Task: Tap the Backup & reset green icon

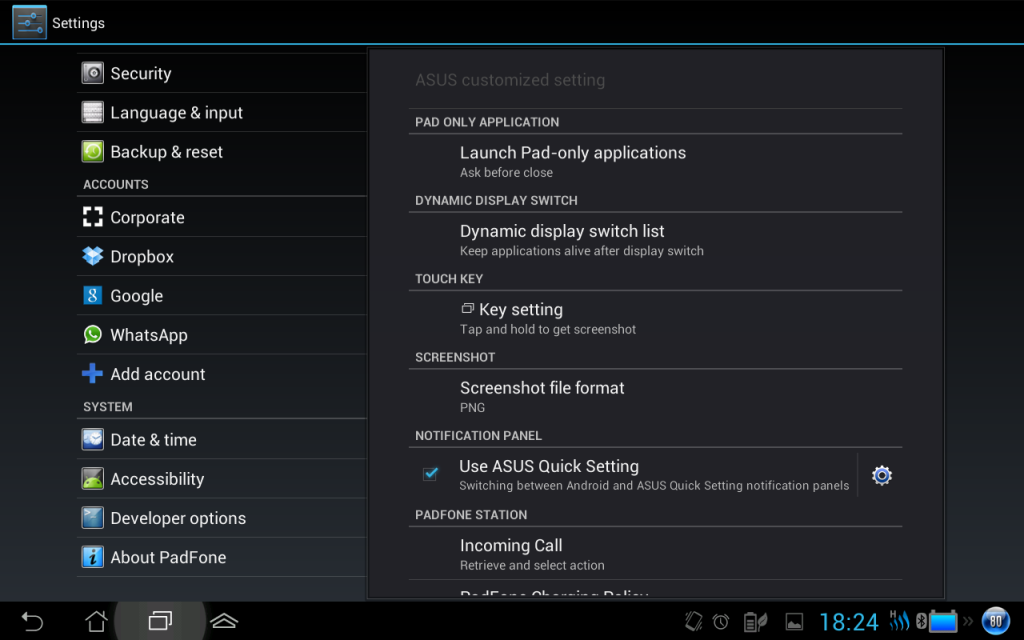Action: pyautogui.click(x=92, y=152)
